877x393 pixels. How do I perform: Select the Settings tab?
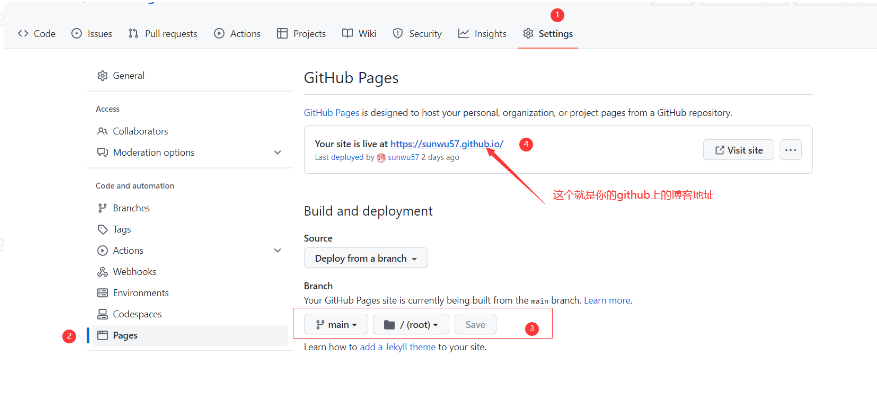pyautogui.click(x=548, y=34)
